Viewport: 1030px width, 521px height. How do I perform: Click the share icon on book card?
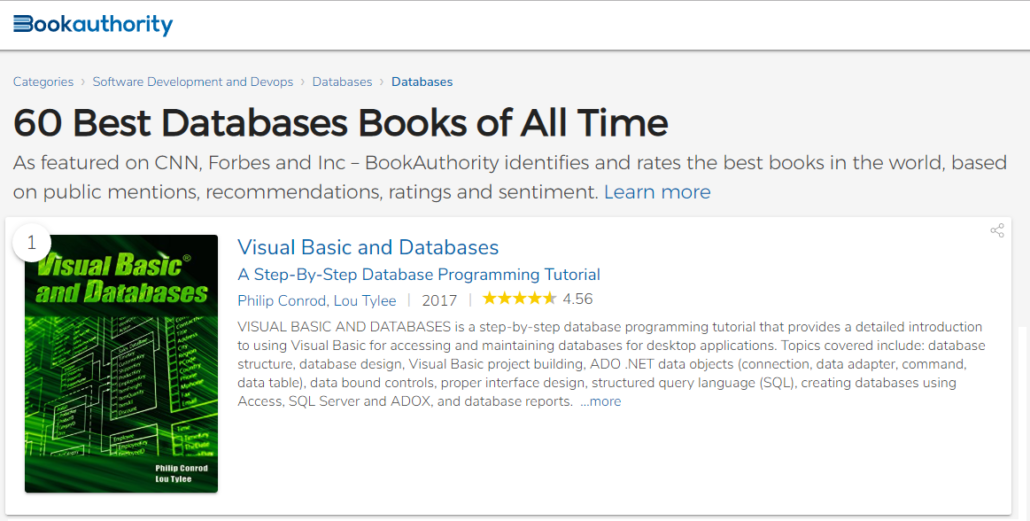[x=997, y=231]
